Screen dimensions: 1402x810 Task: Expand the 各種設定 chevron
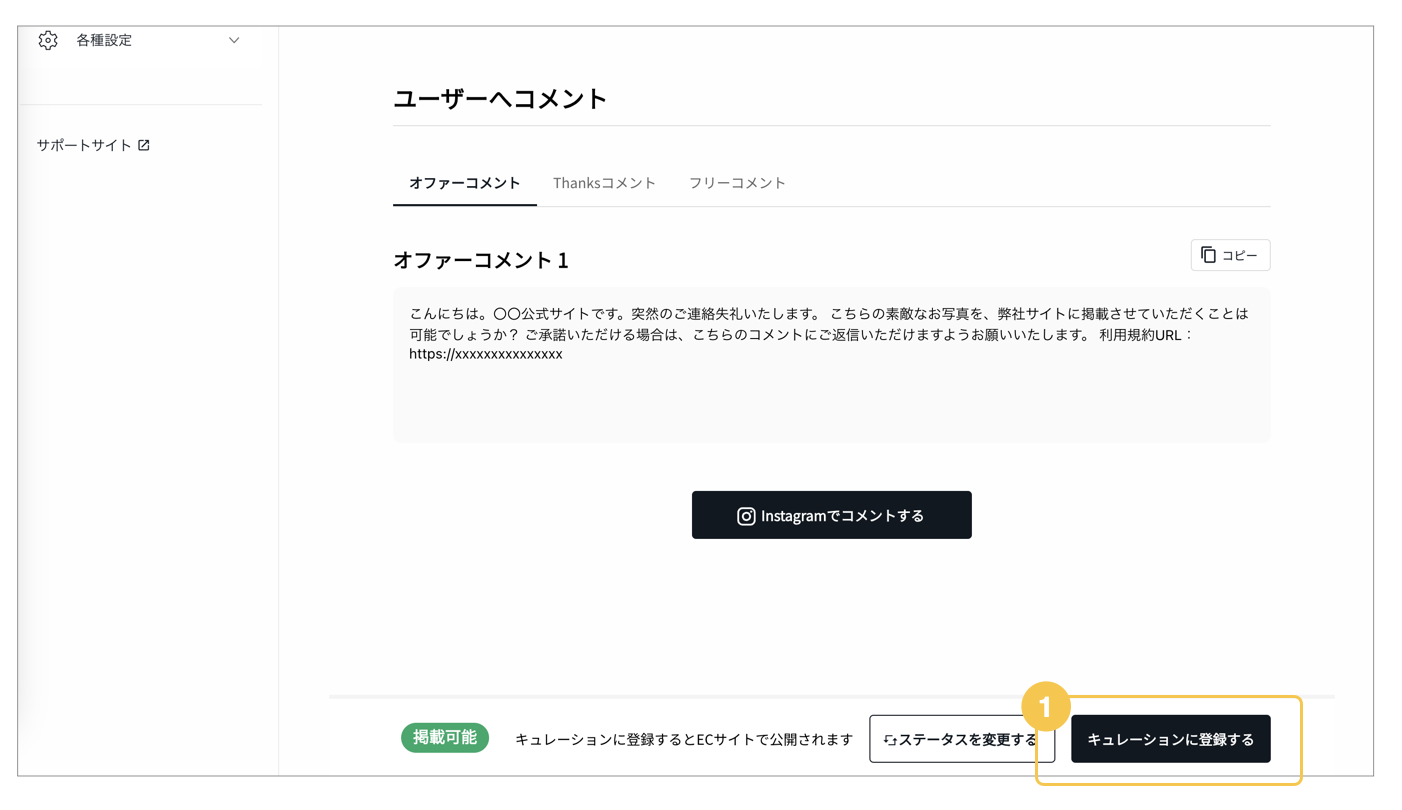point(234,41)
